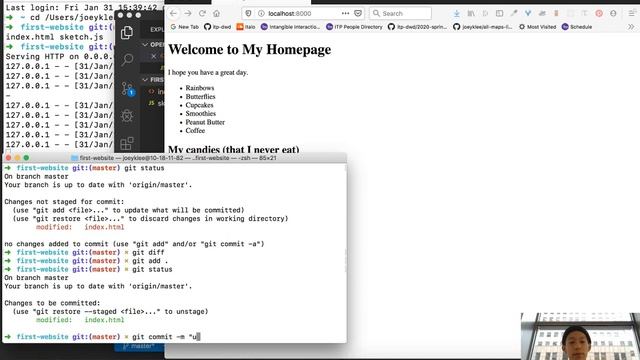Open the itp-dwd GitHub bookmark
The height and width of the screenshot is (360, 640).
tap(218, 27)
